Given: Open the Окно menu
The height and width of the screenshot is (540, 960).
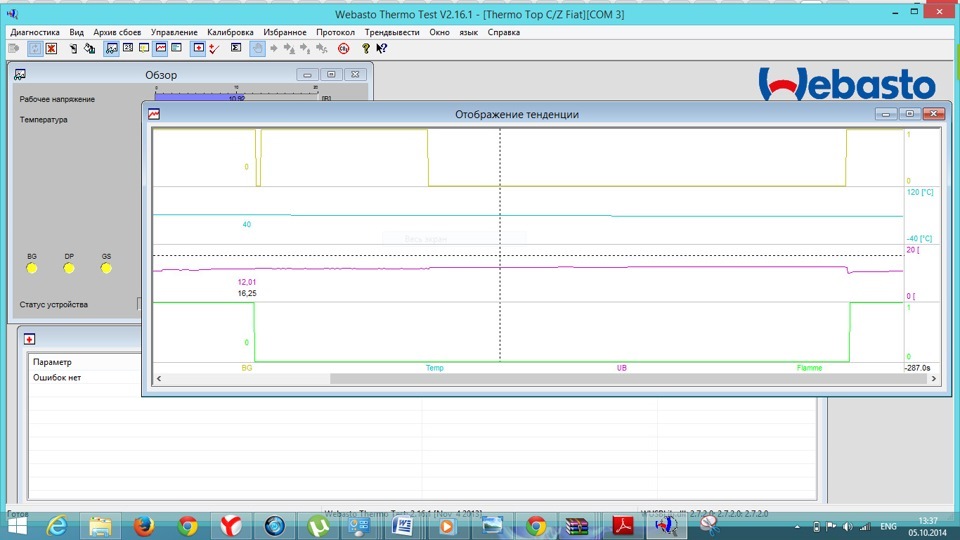Looking at the screenshot, I should (439, 32).
